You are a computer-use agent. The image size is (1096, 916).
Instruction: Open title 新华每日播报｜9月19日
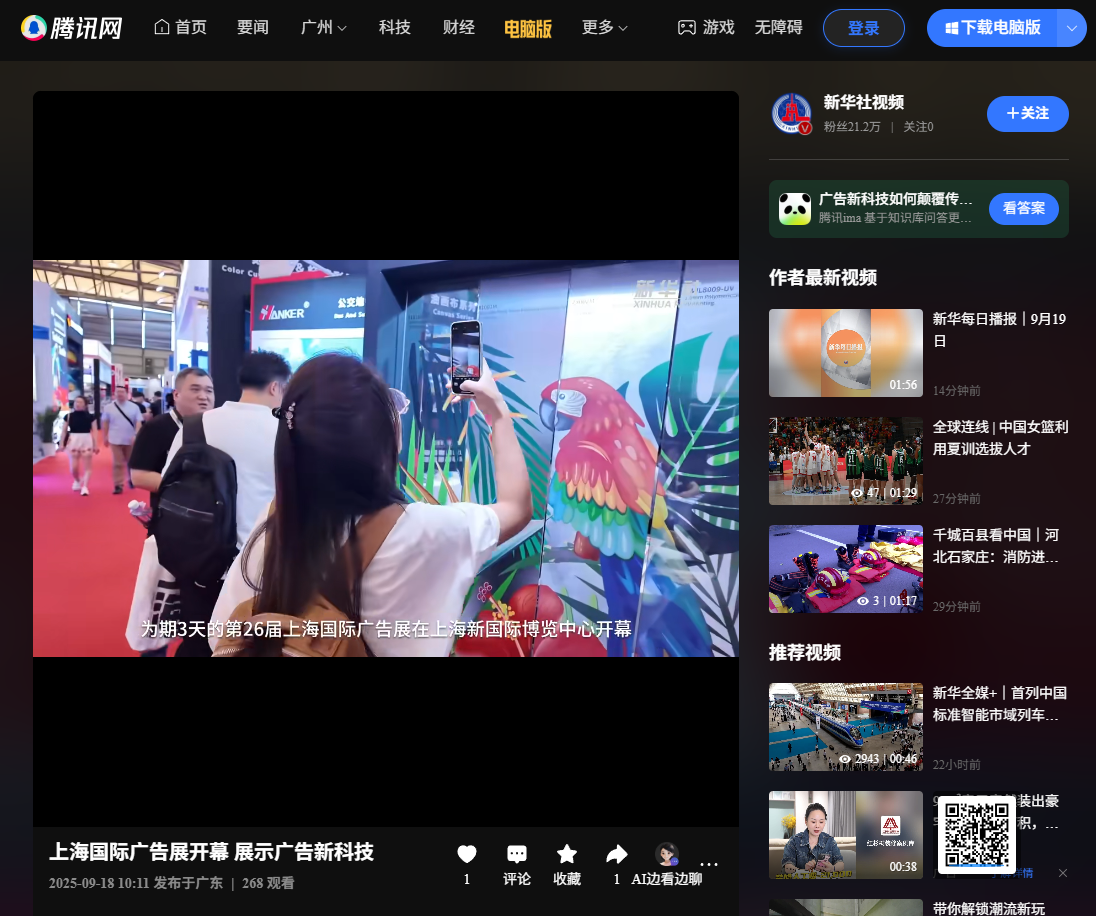(999, 329)
